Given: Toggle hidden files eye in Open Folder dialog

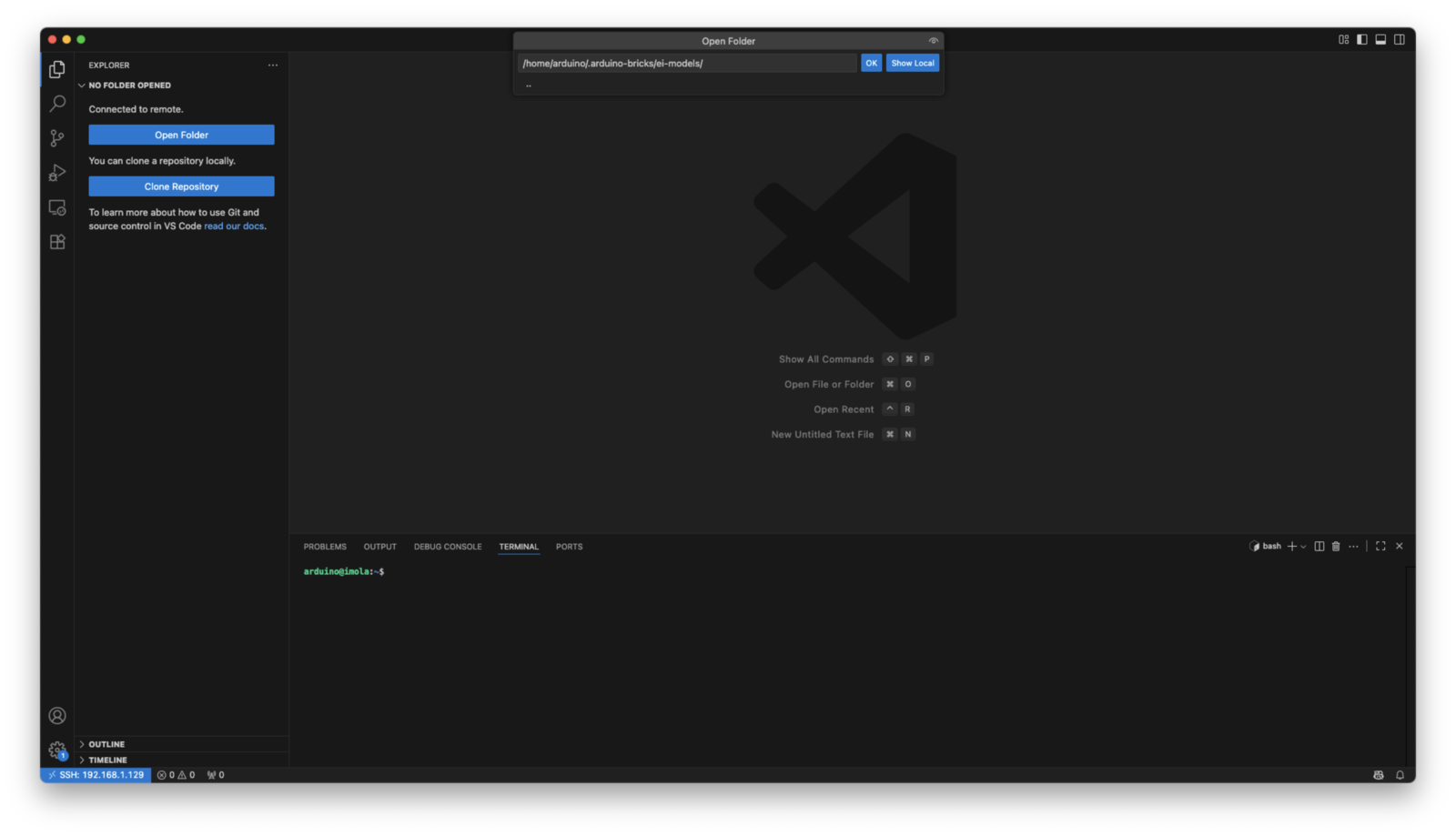Looking at the screenshot, I should [933, 41].
